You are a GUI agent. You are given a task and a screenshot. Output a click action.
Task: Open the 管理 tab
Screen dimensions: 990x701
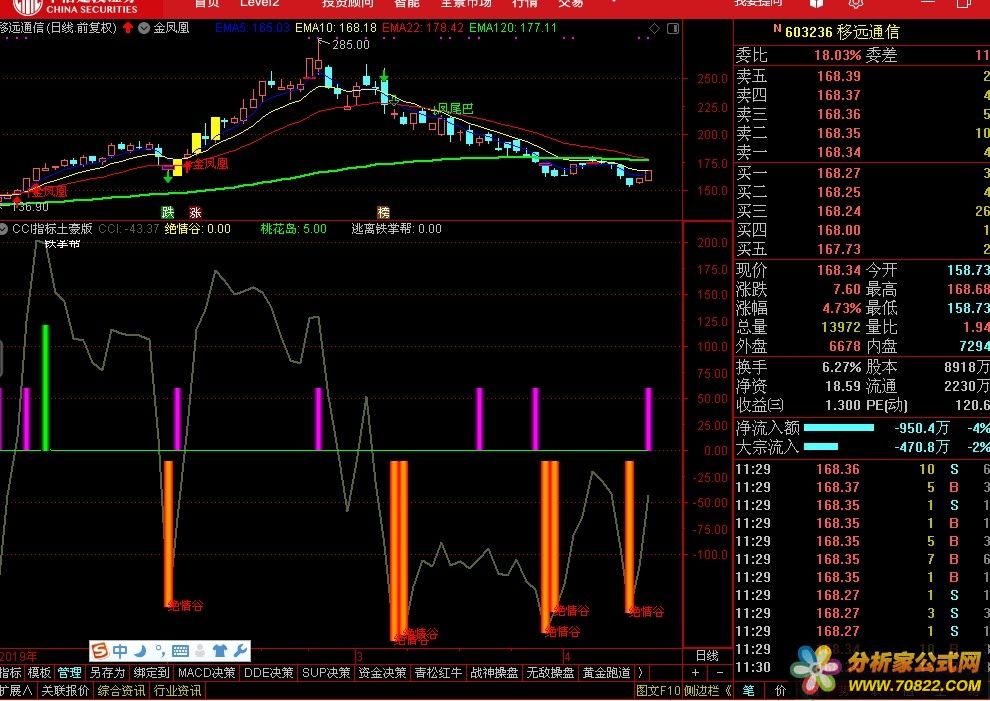(x=69, y=673)
